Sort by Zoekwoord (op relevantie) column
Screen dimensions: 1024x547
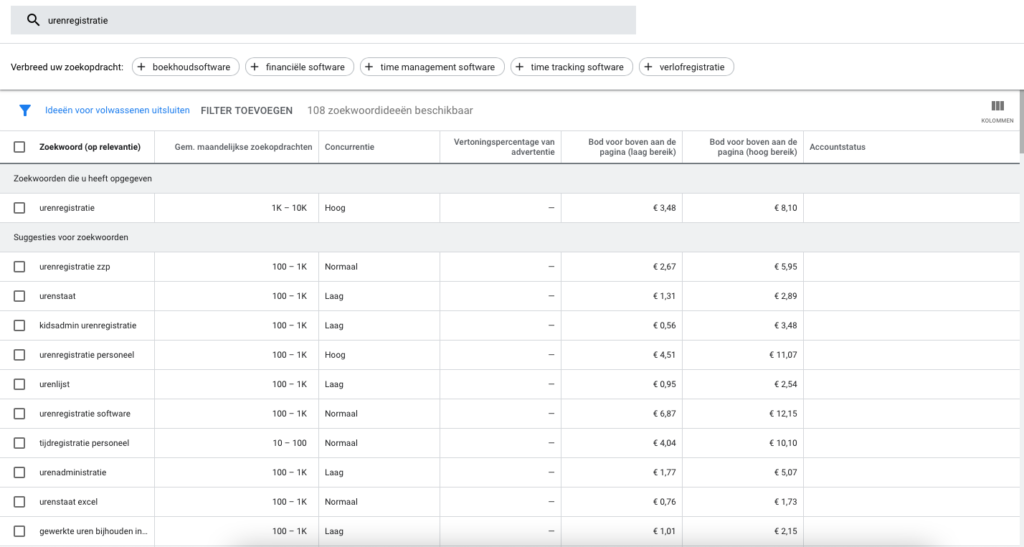[89, 147]
